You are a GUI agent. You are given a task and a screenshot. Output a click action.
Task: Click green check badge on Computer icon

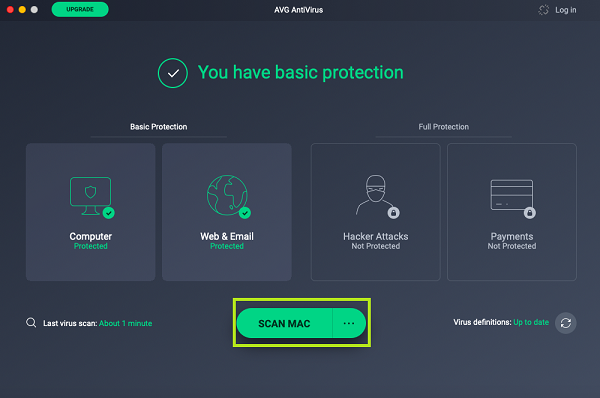(x=109, y=213)
